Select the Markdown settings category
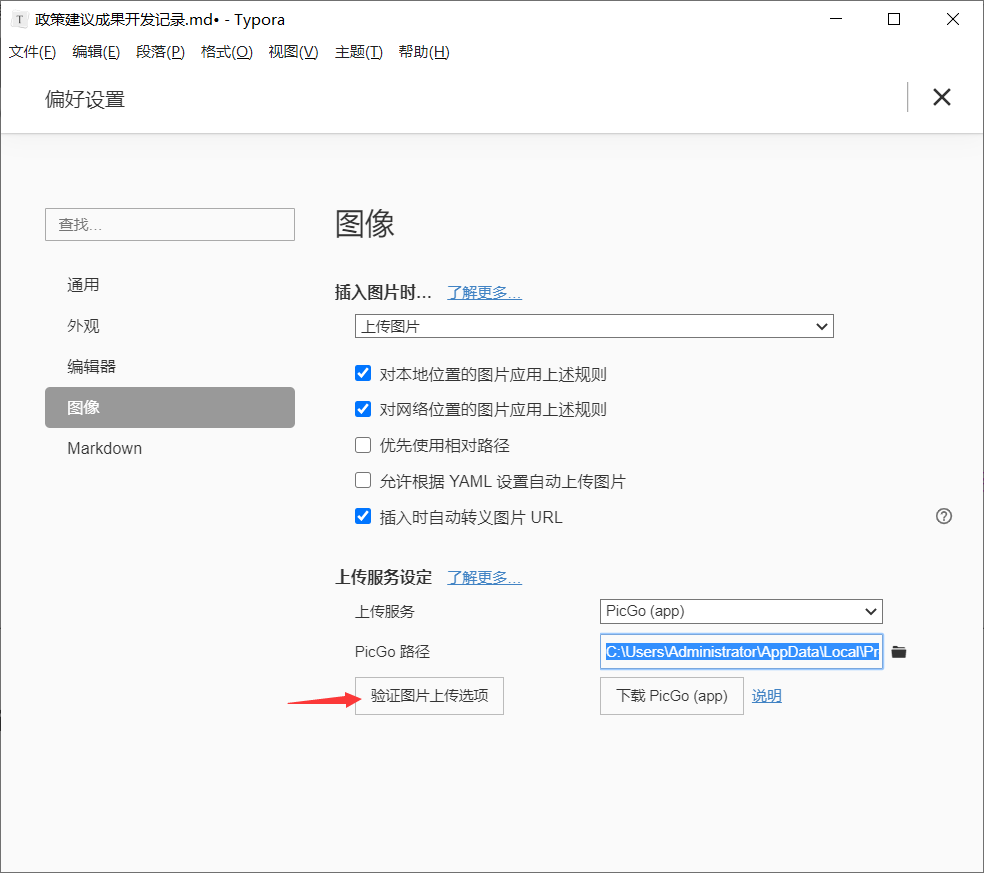This screenshot has width=984, height=873. (x=169, y=448)
